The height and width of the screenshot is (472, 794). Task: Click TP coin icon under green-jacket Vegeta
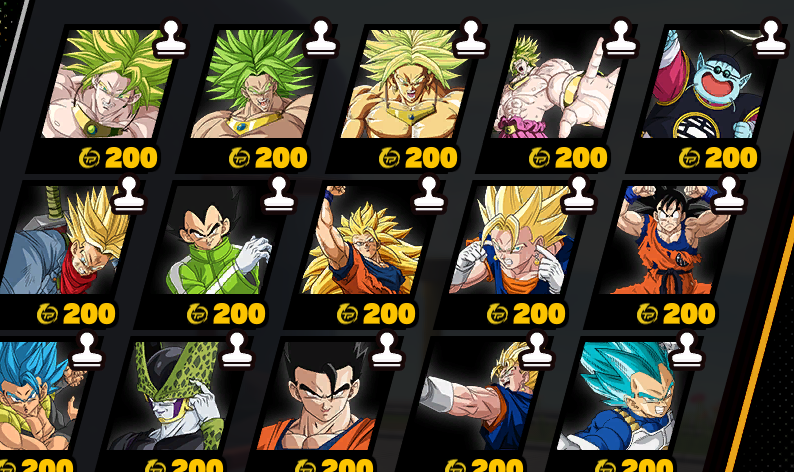point(197,314)
